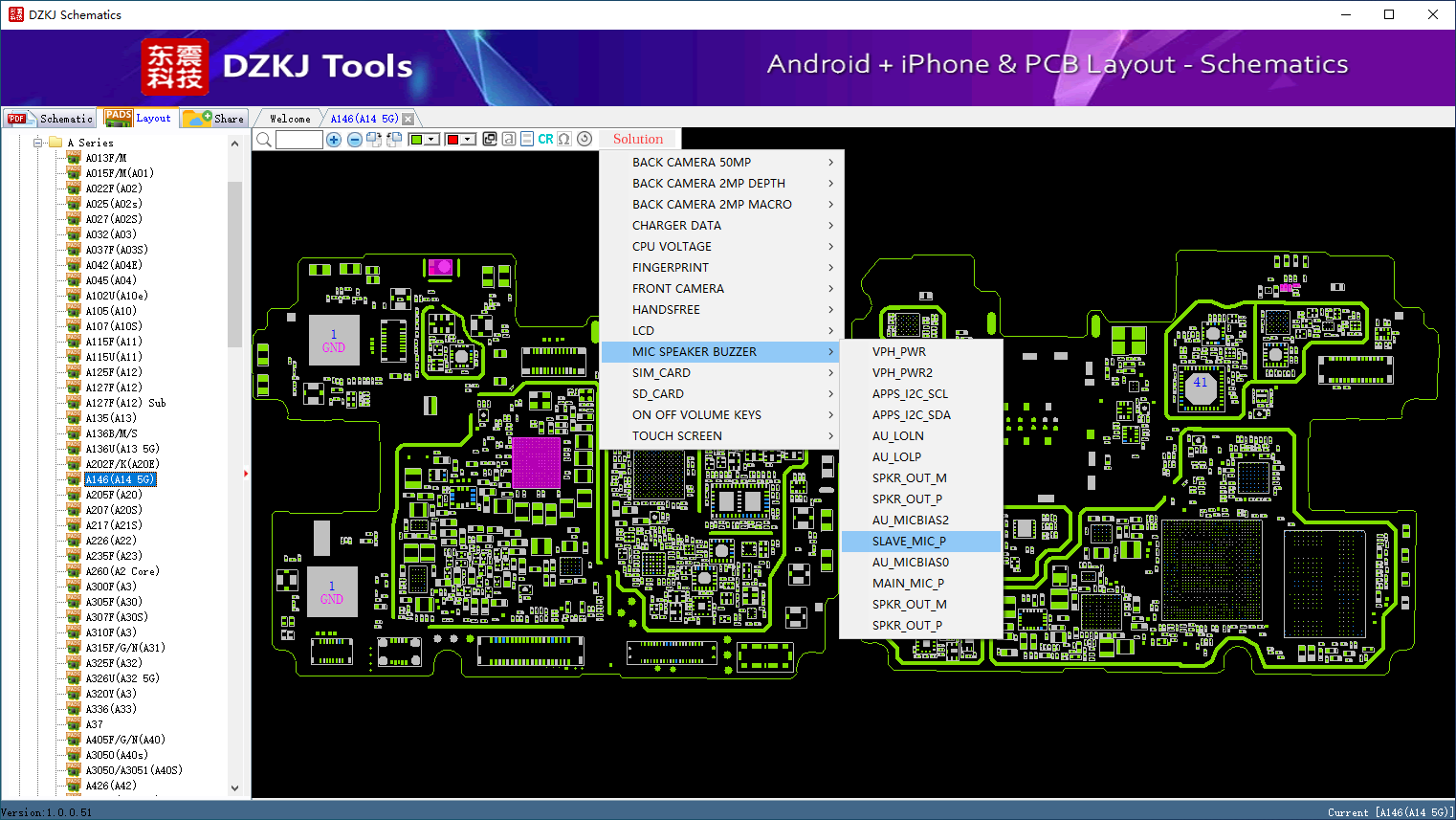The image size is (1456, 820).
Task: Click the model tree scrollbar up arrow
Action: 235,144
